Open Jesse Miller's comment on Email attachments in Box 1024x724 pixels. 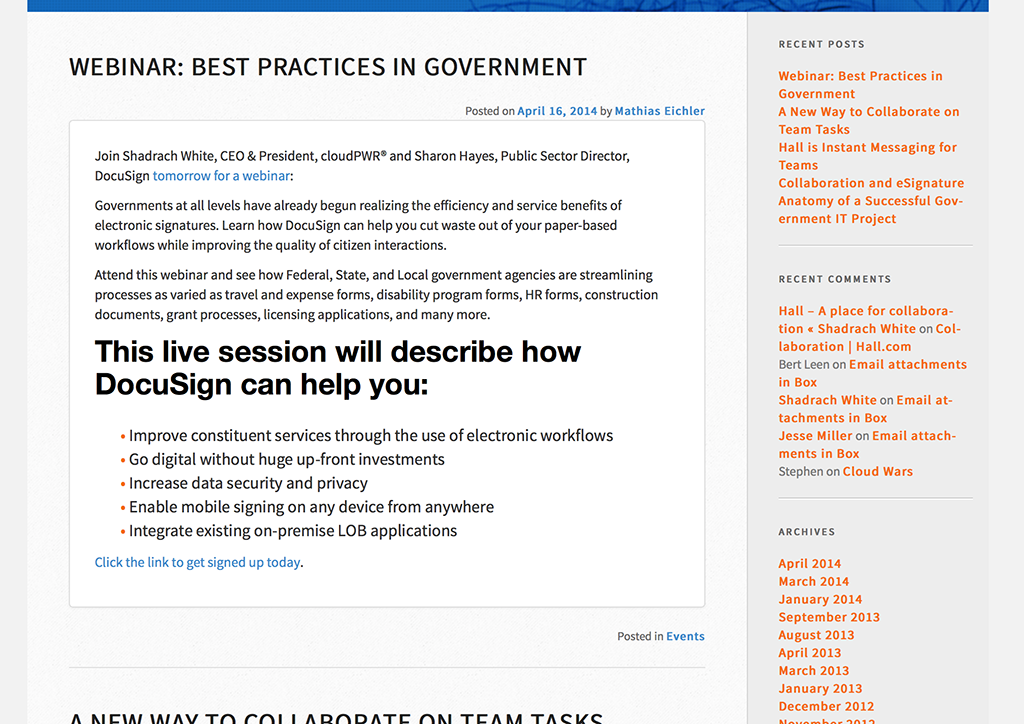(867, 445)
